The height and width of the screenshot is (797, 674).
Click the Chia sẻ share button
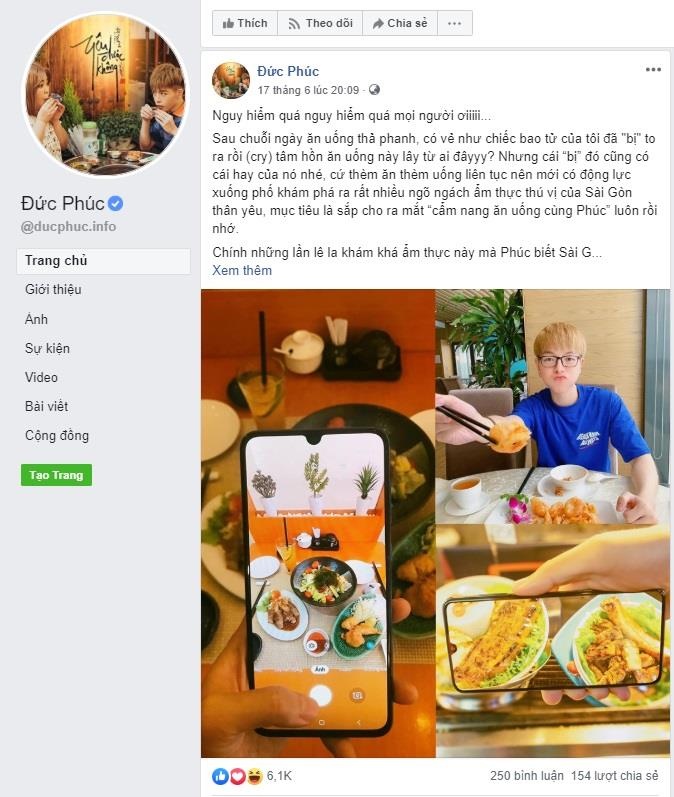point(400,23)
